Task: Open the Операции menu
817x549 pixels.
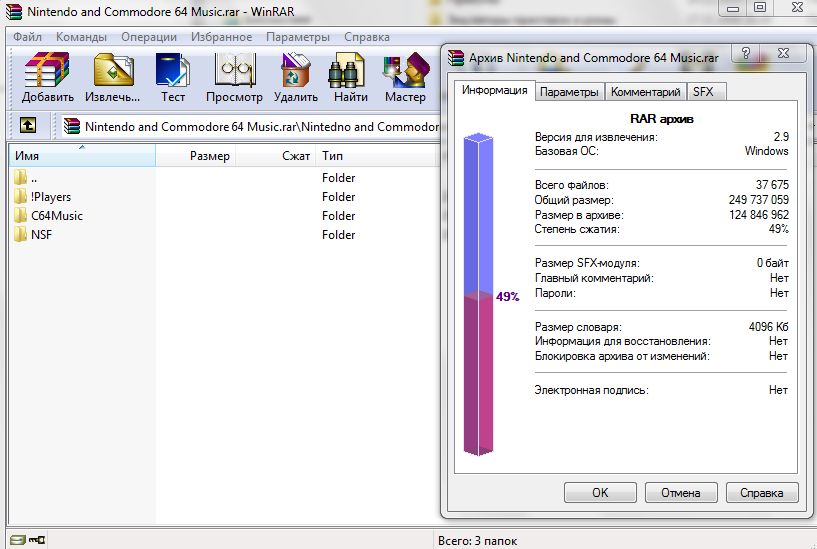Action: pyautogui.click(x=149, y=37)
